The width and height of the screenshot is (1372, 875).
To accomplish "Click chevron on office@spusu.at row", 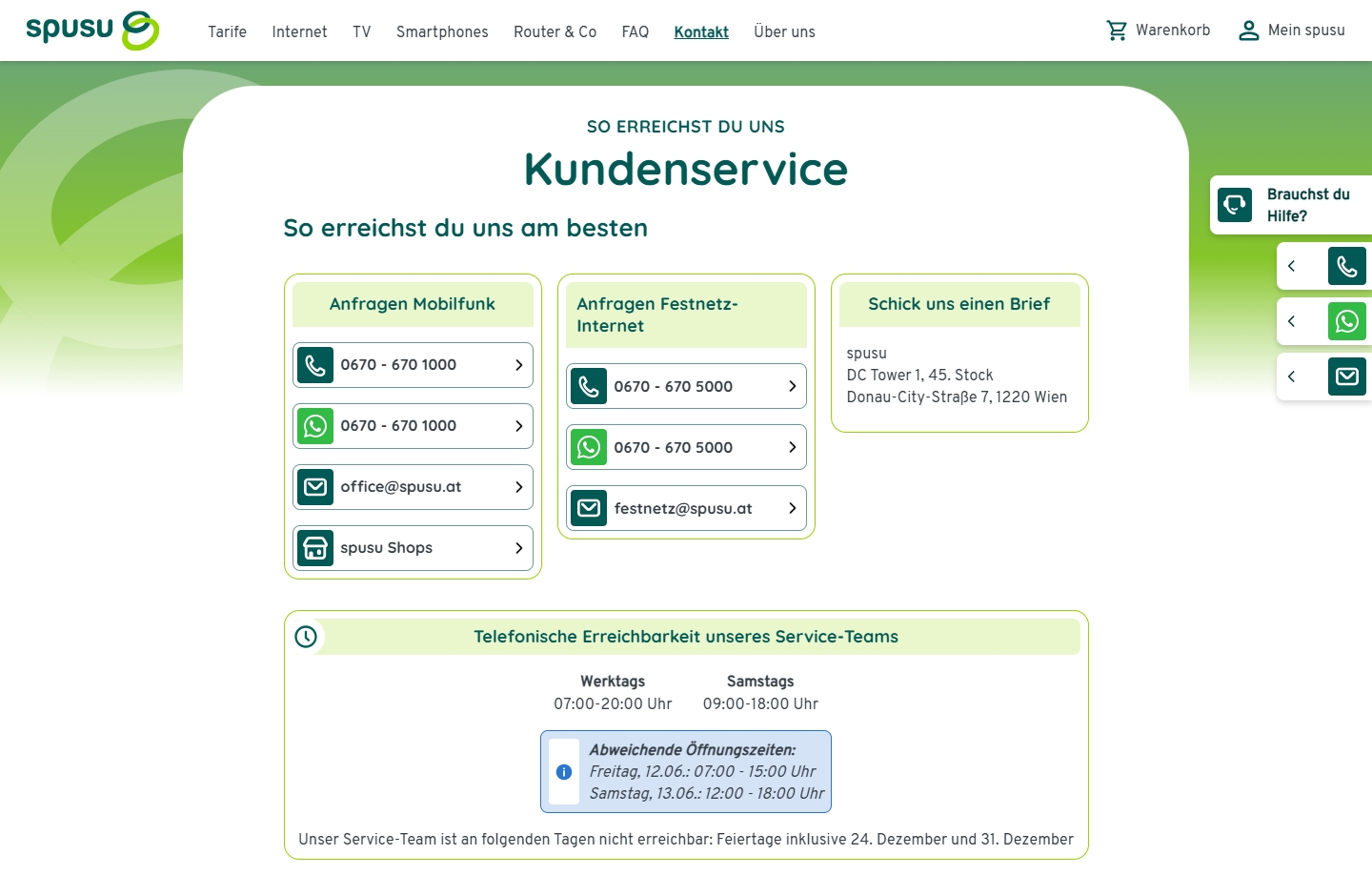I will [518, 487].
